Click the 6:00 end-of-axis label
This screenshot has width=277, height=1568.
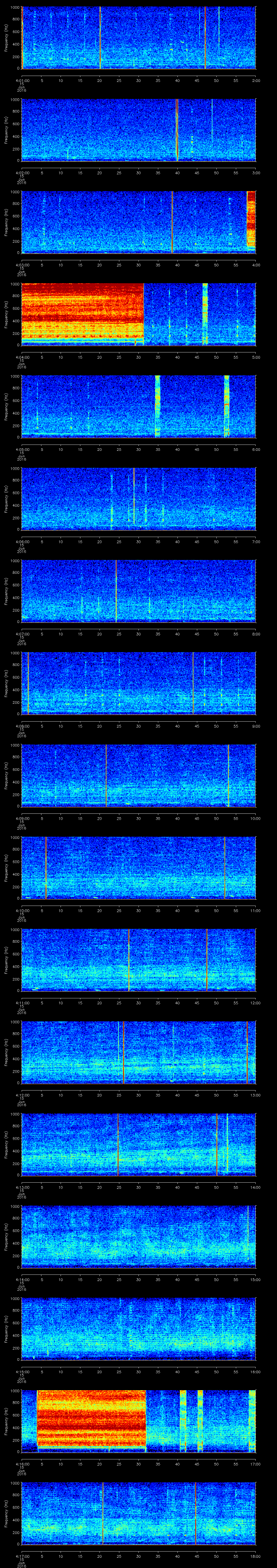(x=256, y=449)
